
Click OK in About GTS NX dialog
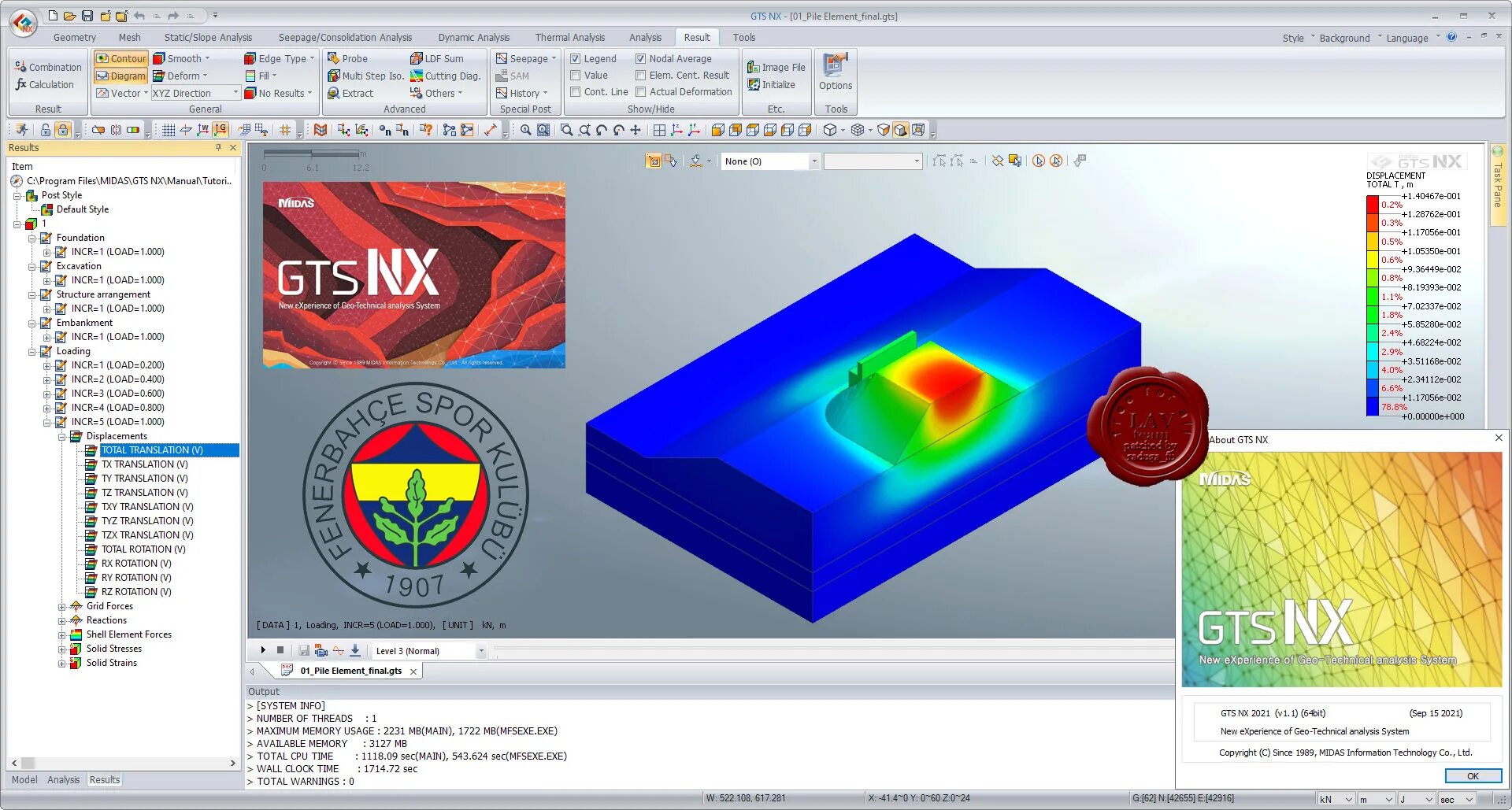(1473, 775)
